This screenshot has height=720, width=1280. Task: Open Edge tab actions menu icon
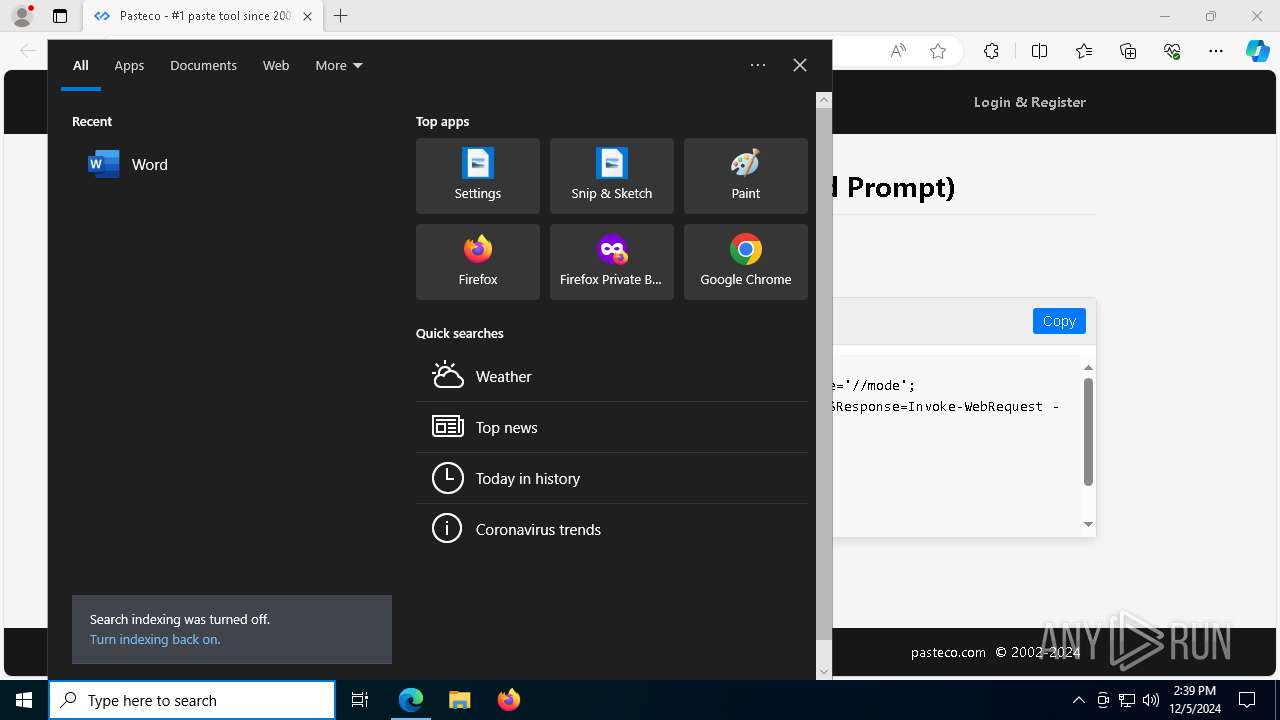[x=60, y=16]
